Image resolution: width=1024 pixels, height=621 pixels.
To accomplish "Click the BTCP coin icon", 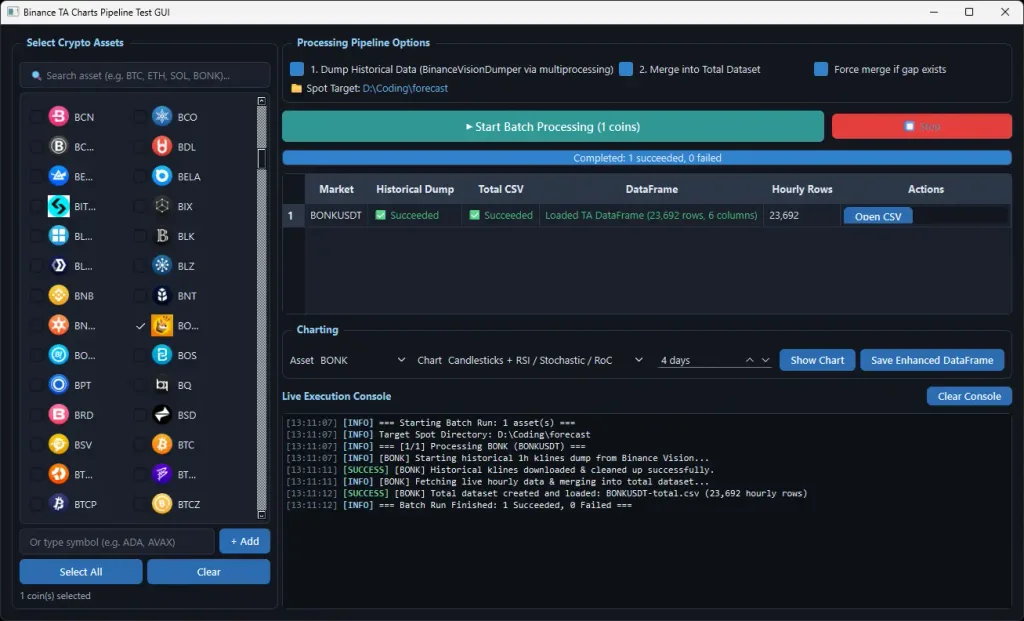I will (58, 503).
